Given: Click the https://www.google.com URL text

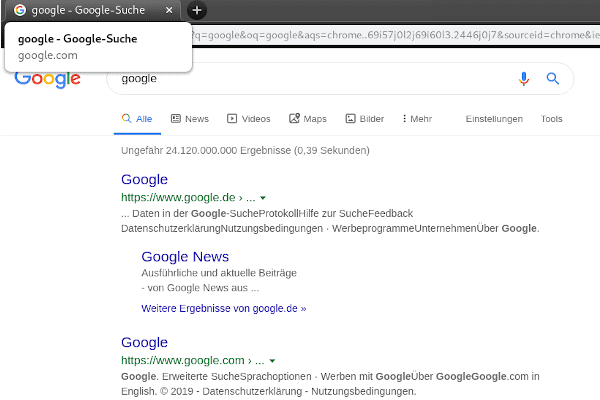Looking at the screenshot, I should (183, 361).
